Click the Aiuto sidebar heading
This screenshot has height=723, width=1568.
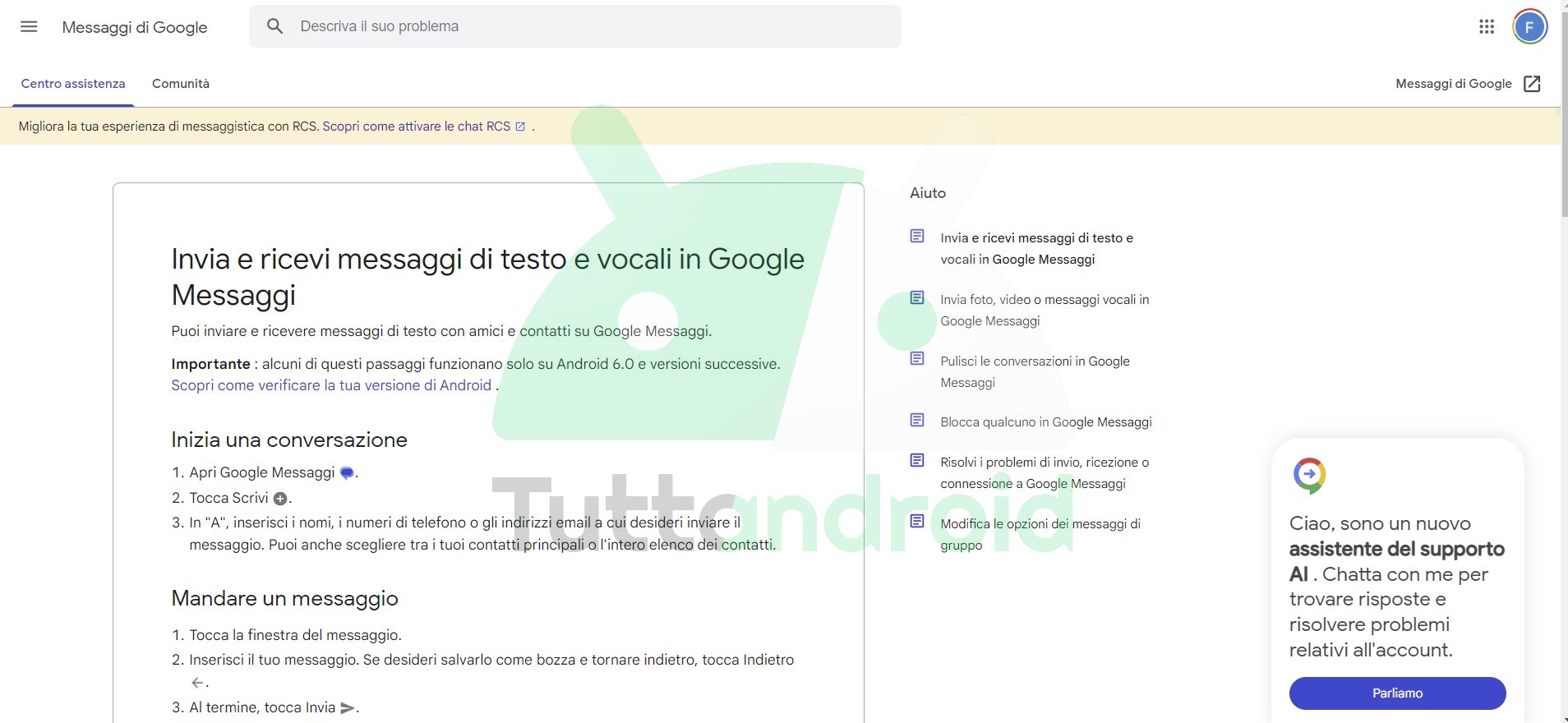point(928,193)
